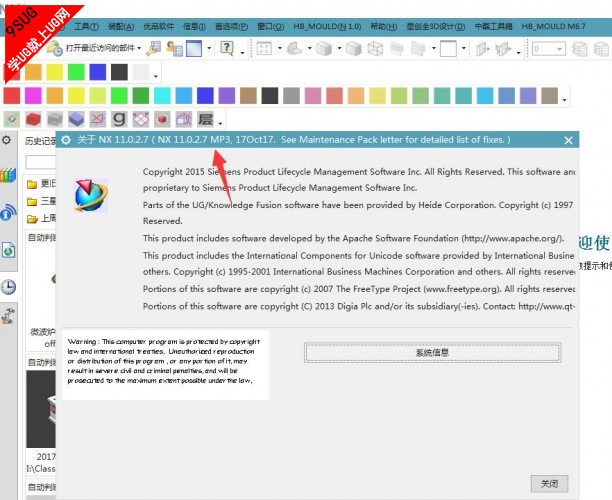Click the second section-view arrow icon
The height and width of the screenshot is (500, 612).
click(503, 48)
